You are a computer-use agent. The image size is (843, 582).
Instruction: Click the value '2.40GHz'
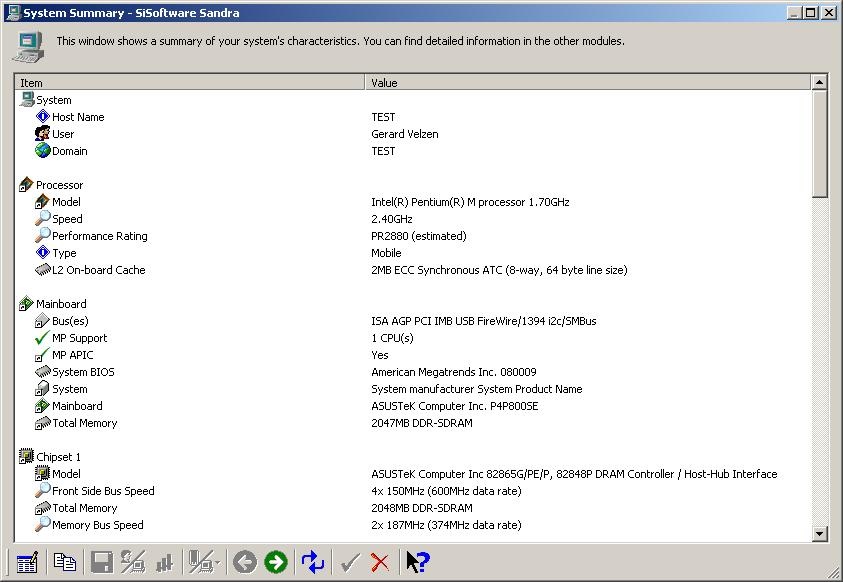pyautogui.click(x=391, y=219)
